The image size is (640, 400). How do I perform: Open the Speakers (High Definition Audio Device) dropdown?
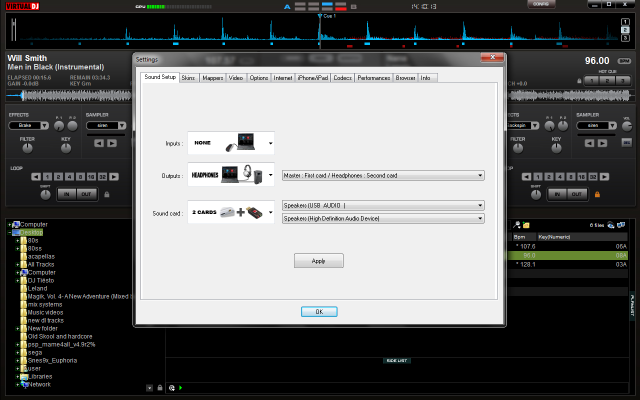[383, 218]
